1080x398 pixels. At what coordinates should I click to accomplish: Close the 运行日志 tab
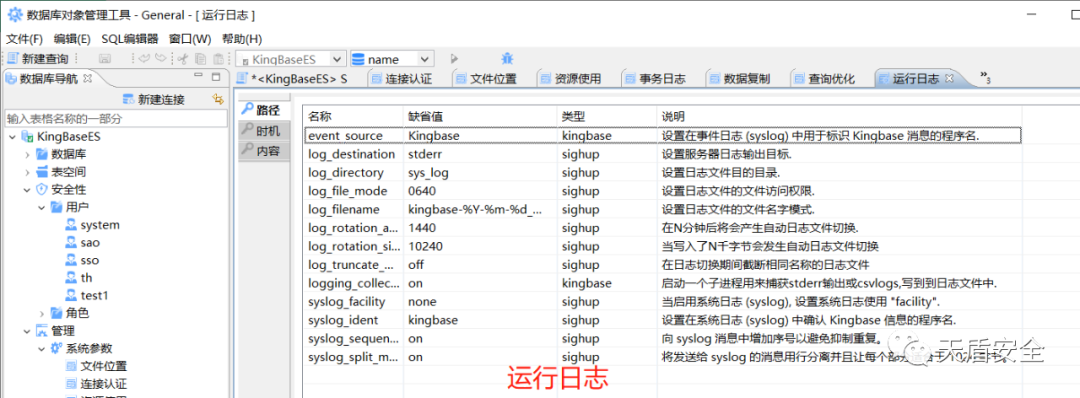pos(949,78)
